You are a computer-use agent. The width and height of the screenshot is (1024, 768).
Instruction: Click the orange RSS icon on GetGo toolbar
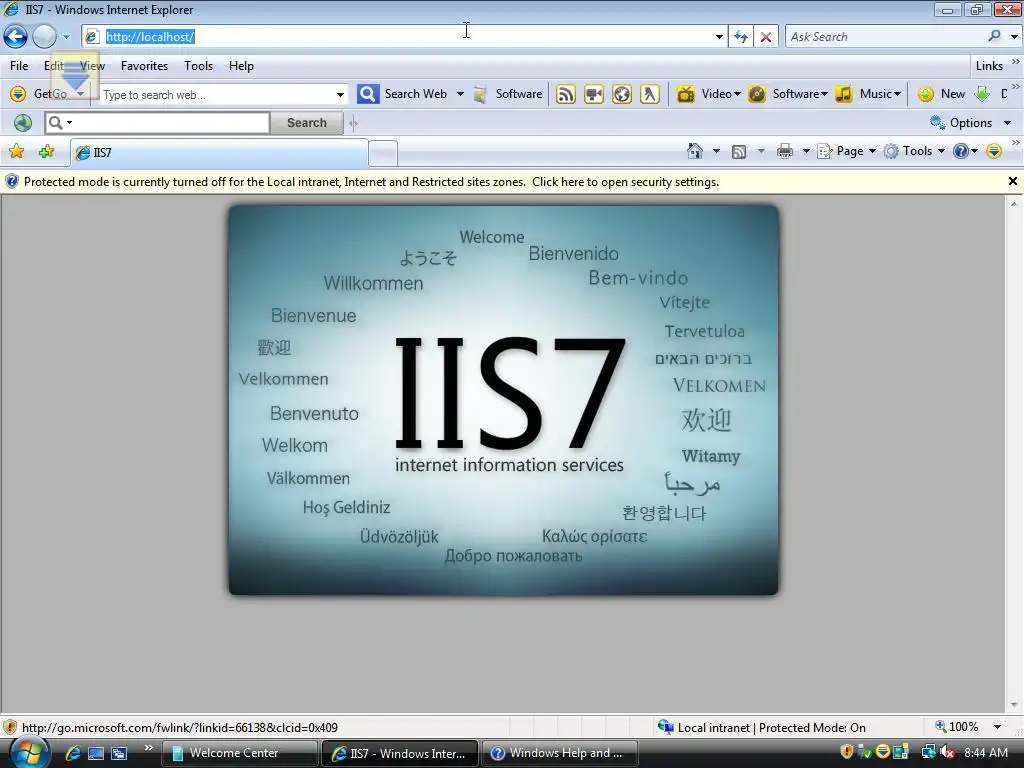566,94
